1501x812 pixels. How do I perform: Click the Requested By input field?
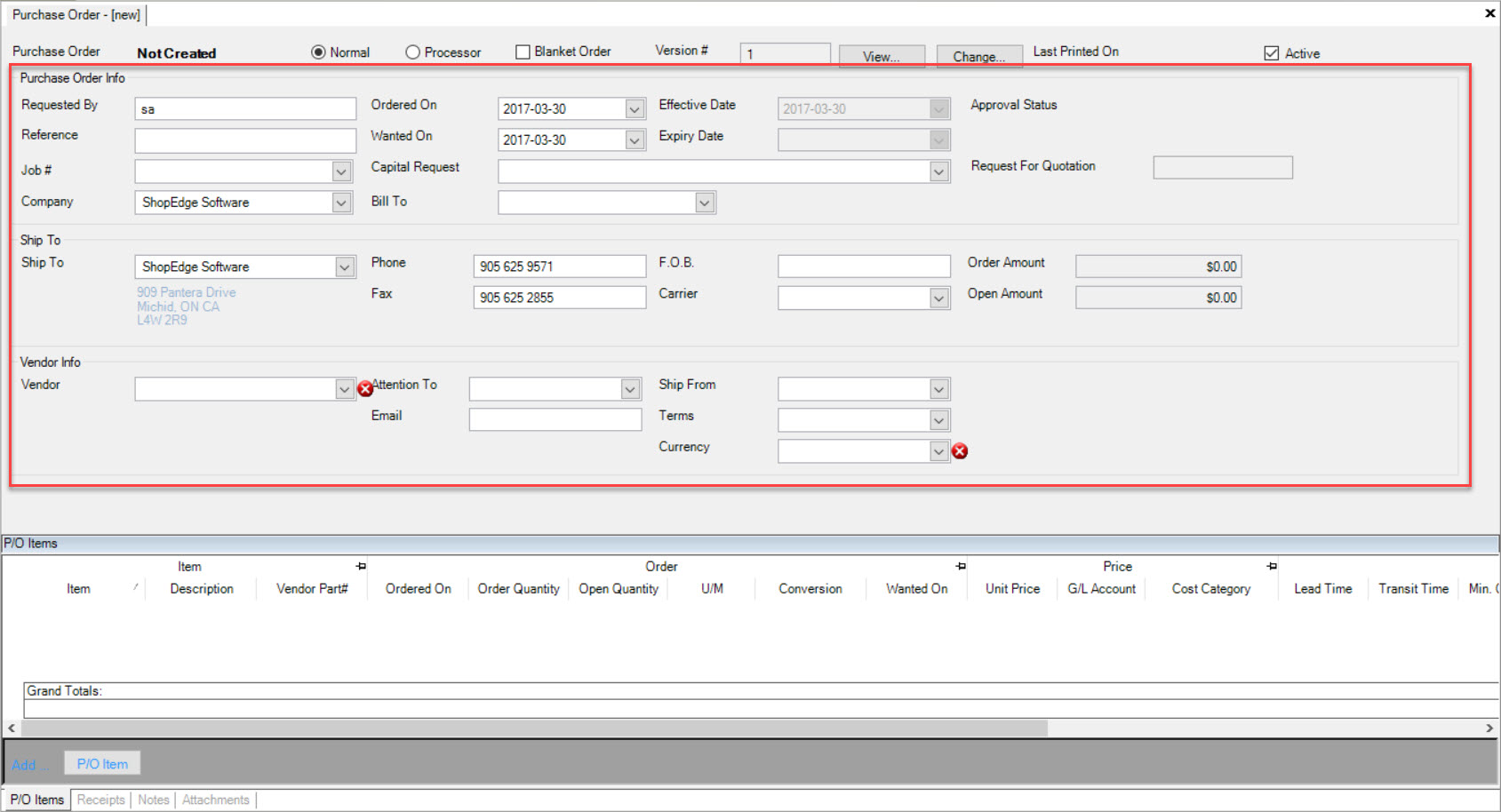245,108
